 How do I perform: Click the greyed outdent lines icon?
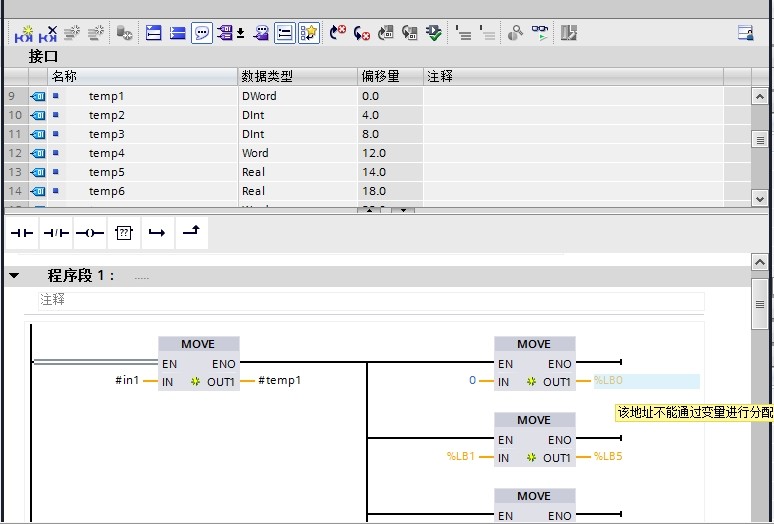(487, 33)
